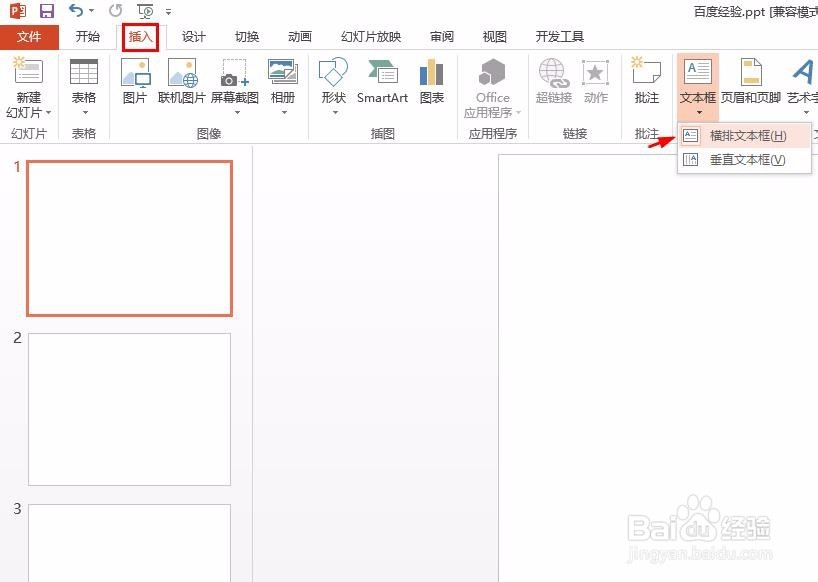Expand the 相册 dropdown arrow
The image size is (818, 582).
pyautogui.click(x=284, y=112)
